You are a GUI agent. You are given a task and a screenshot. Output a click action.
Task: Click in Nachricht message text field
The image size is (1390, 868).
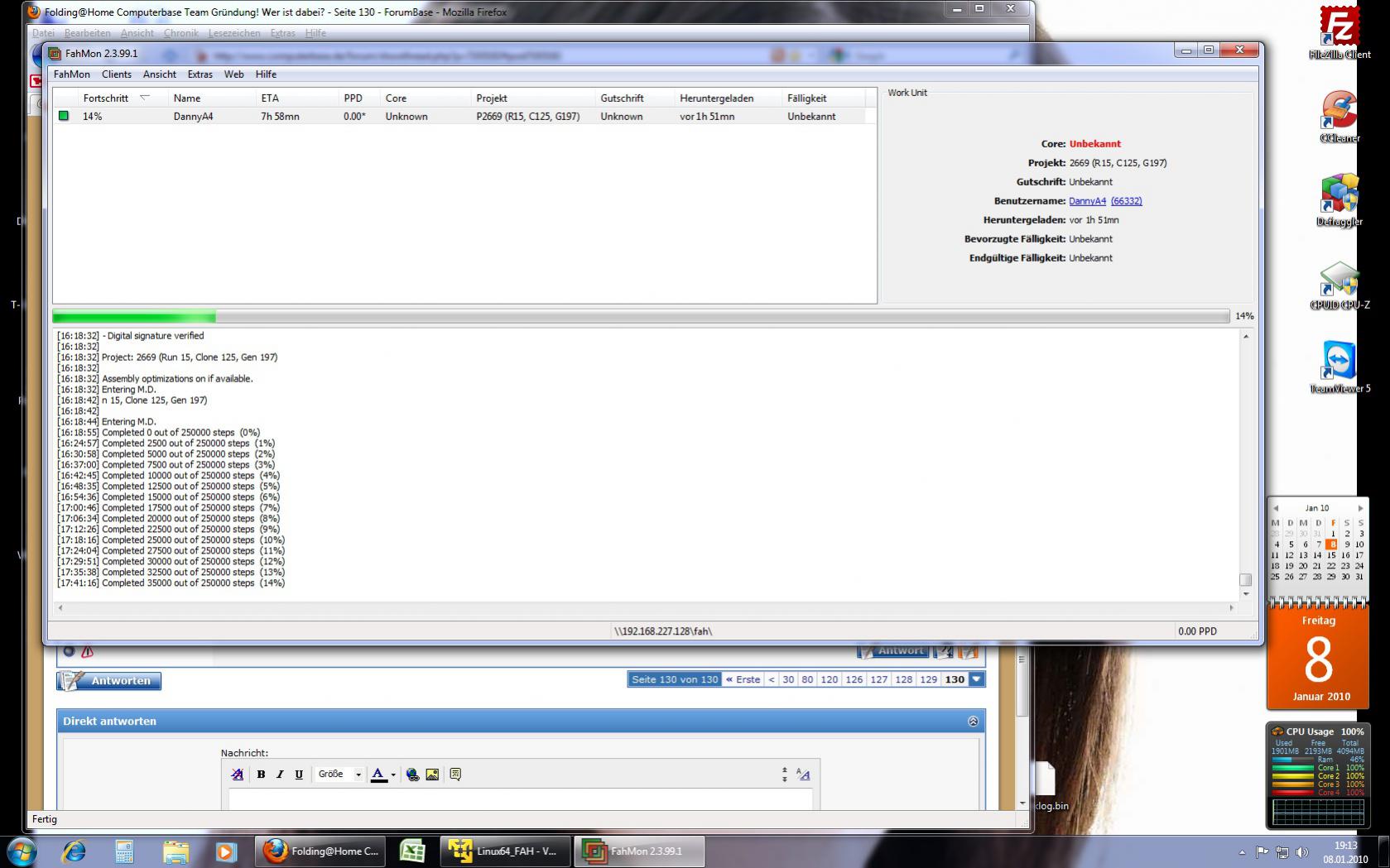click(521, 798)
